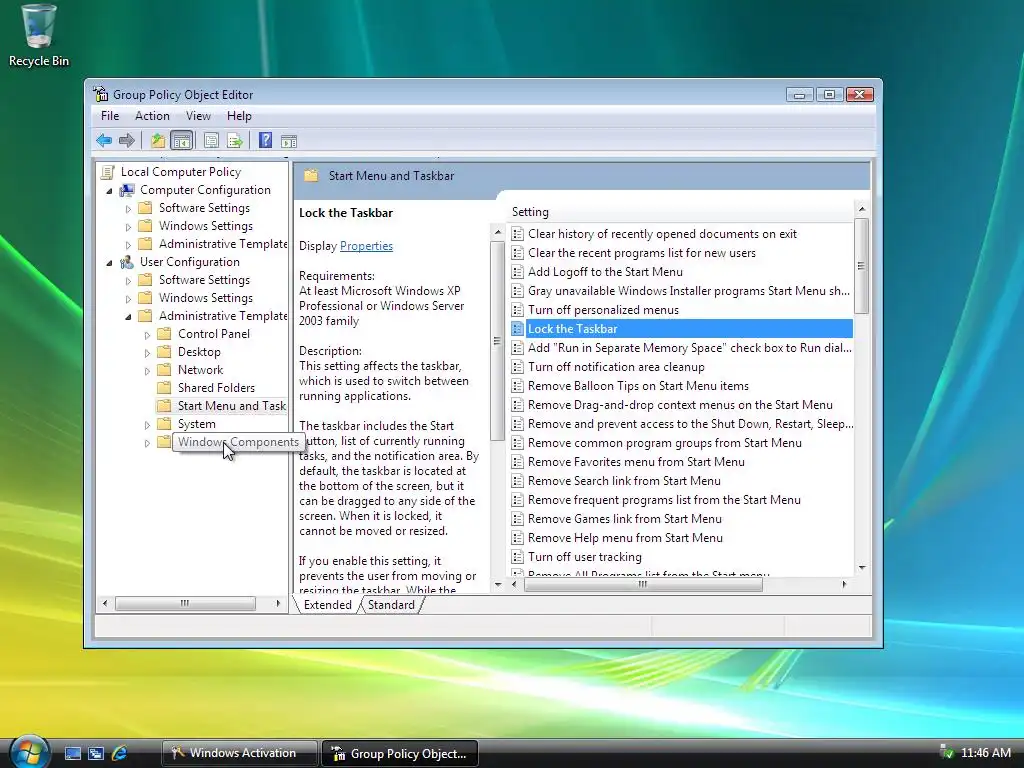Click Show Desktop quick launch icon

[x=72, y=754]
